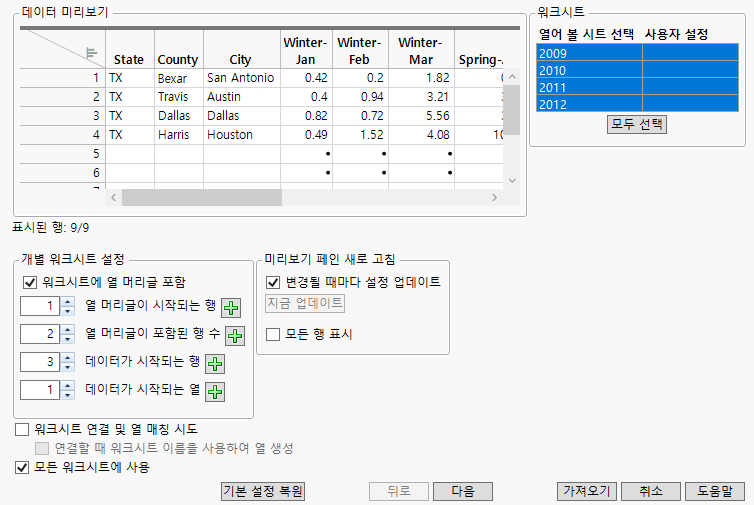Click the Winter-Mar column header

pos(421,51)
